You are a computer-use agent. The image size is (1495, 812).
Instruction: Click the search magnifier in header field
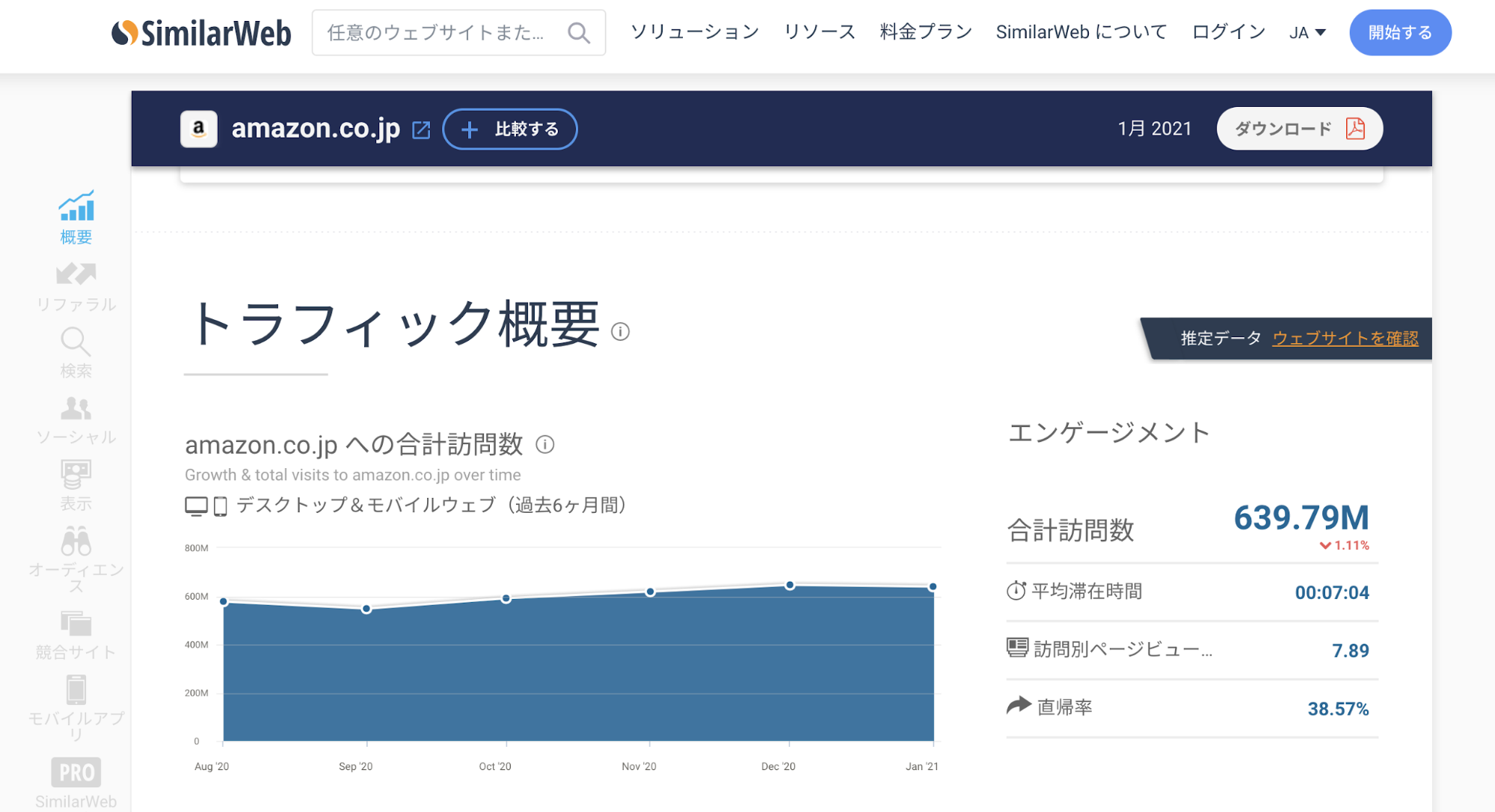coord(578,33)
